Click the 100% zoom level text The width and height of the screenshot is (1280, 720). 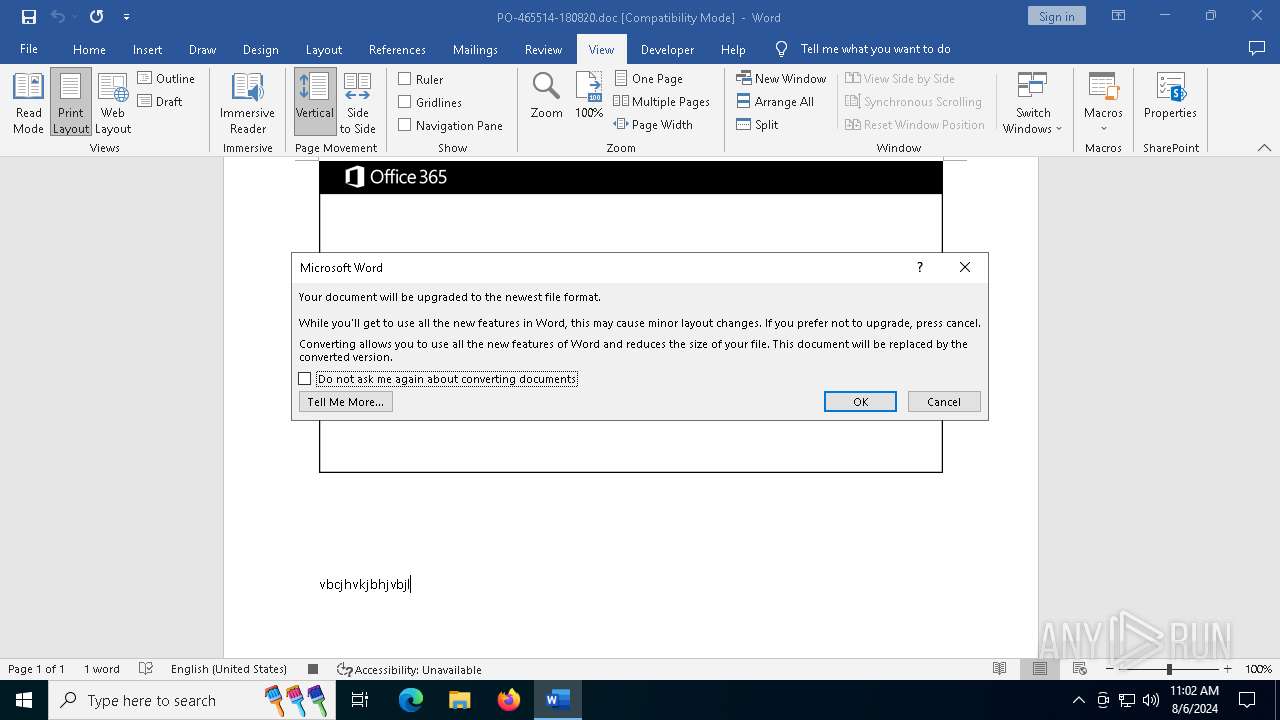[x=1258, y=669]
